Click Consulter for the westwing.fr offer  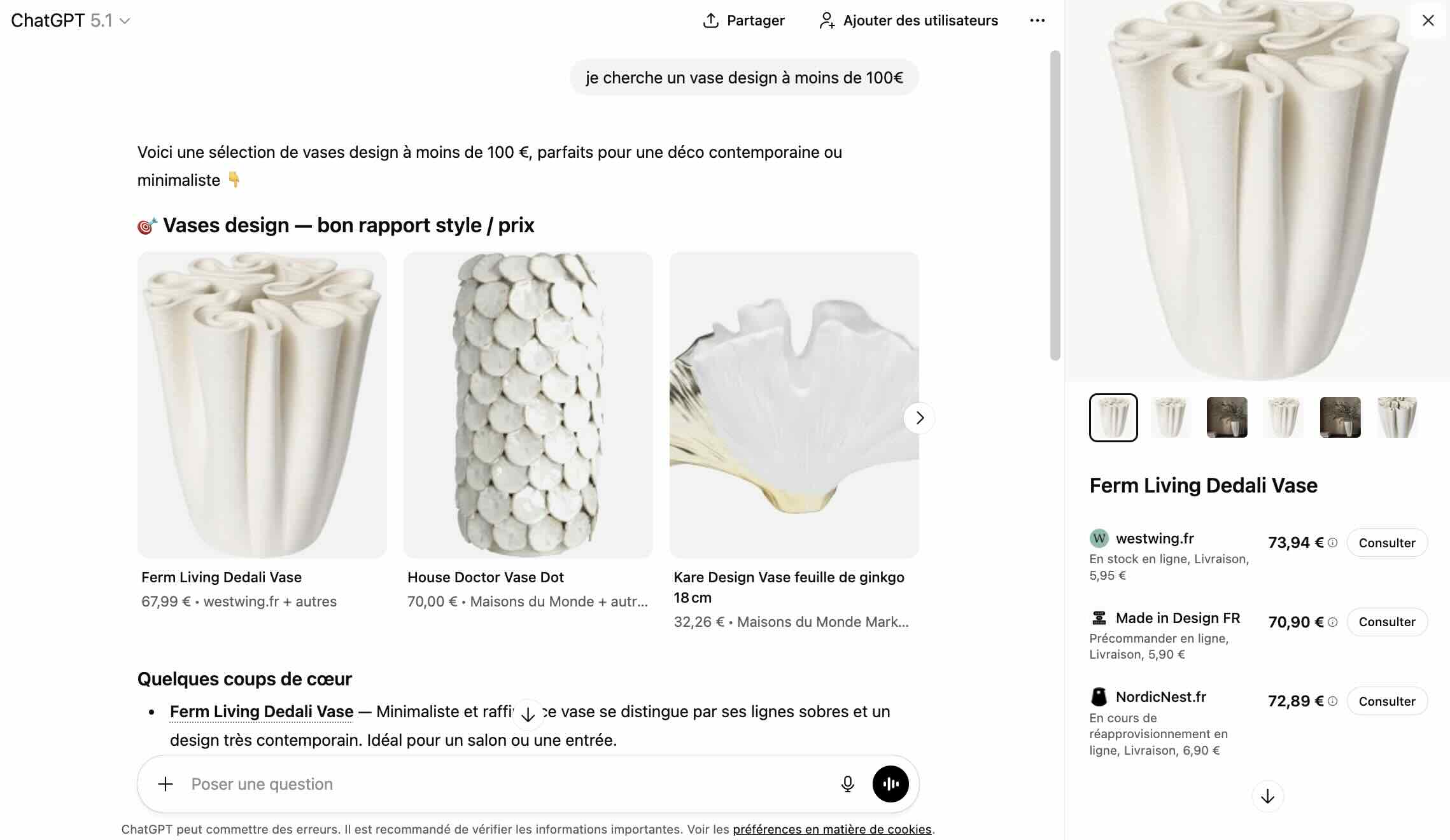pos(1386,543)
